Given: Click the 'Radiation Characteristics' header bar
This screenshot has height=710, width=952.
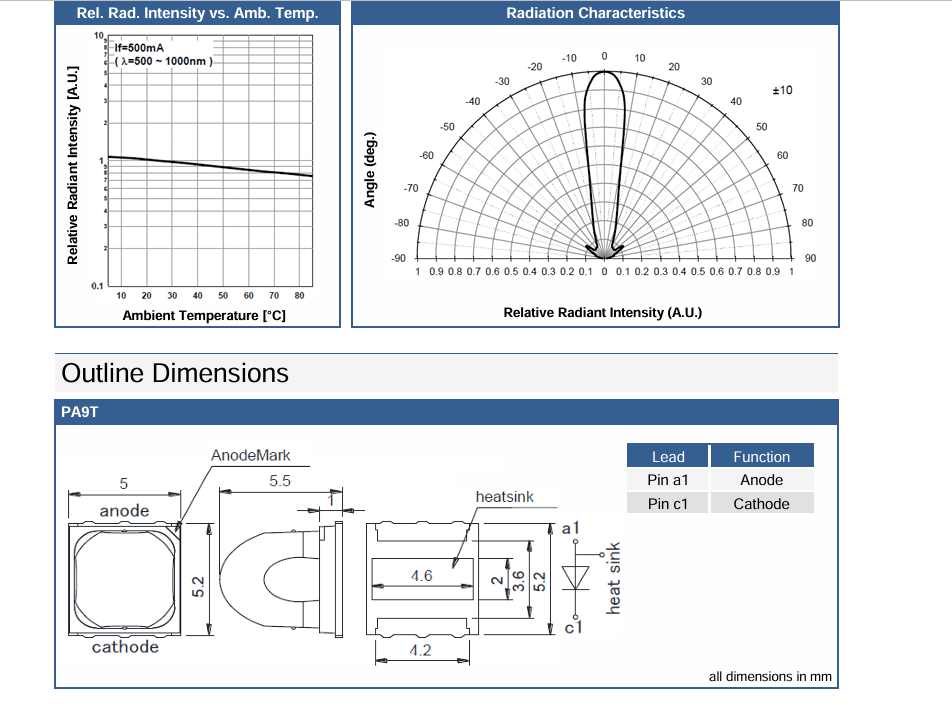Looking at the screenshot, I should (595, 13).
